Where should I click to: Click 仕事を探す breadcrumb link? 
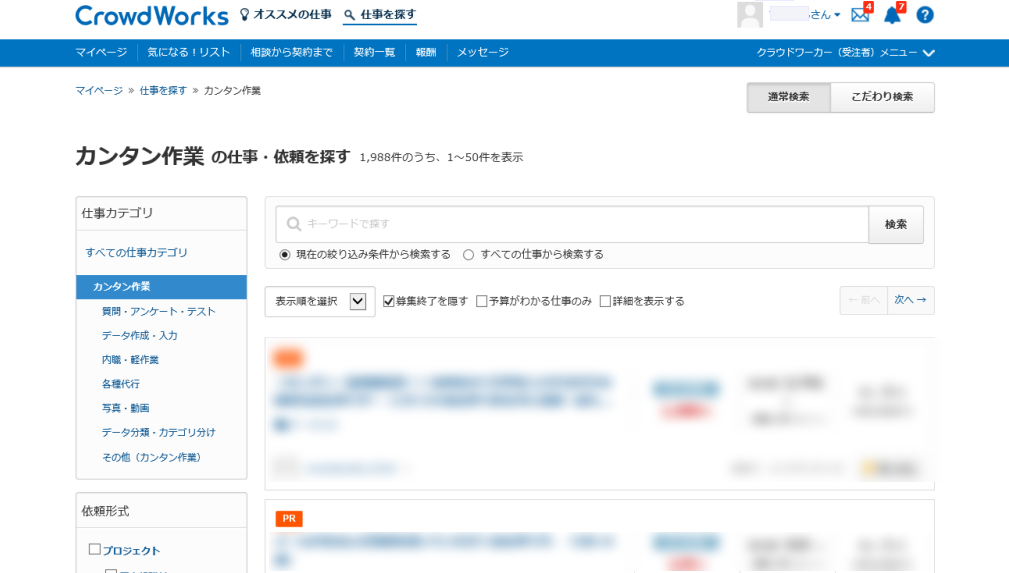coord(163,91)
